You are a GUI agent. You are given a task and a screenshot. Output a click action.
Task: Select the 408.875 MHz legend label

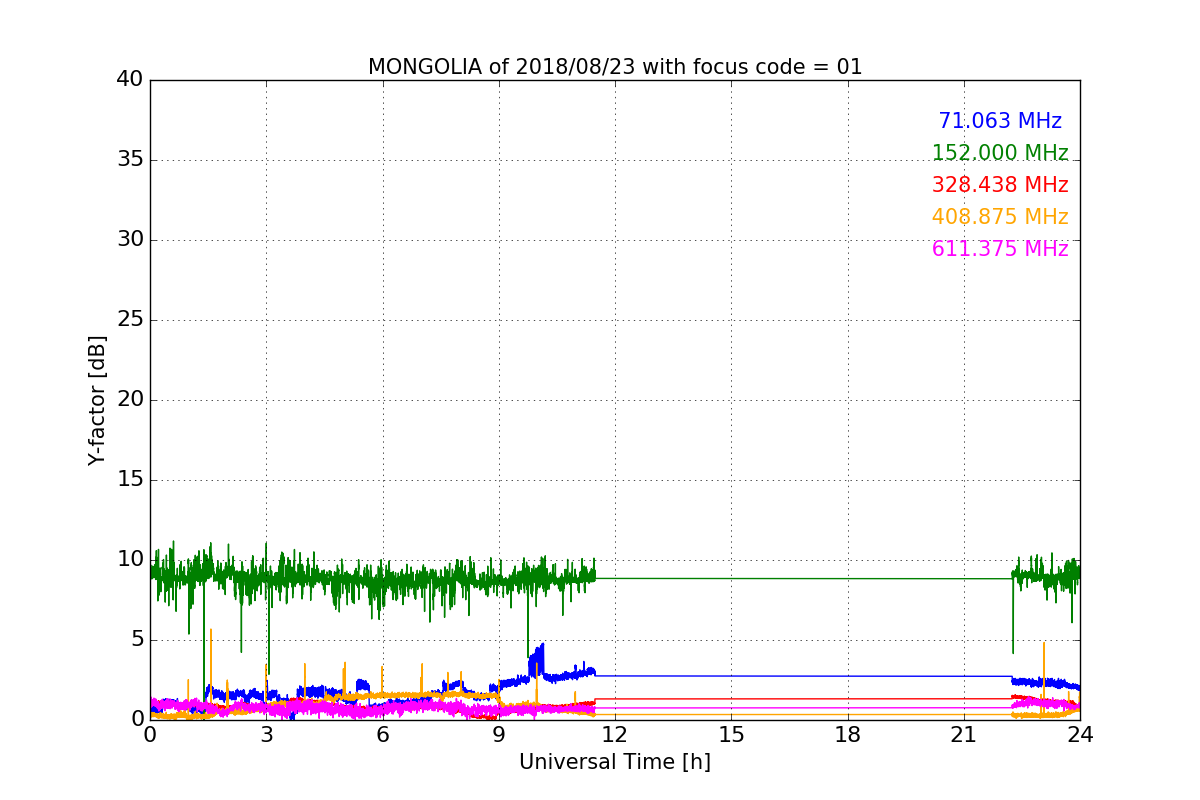pos(1000,217)
